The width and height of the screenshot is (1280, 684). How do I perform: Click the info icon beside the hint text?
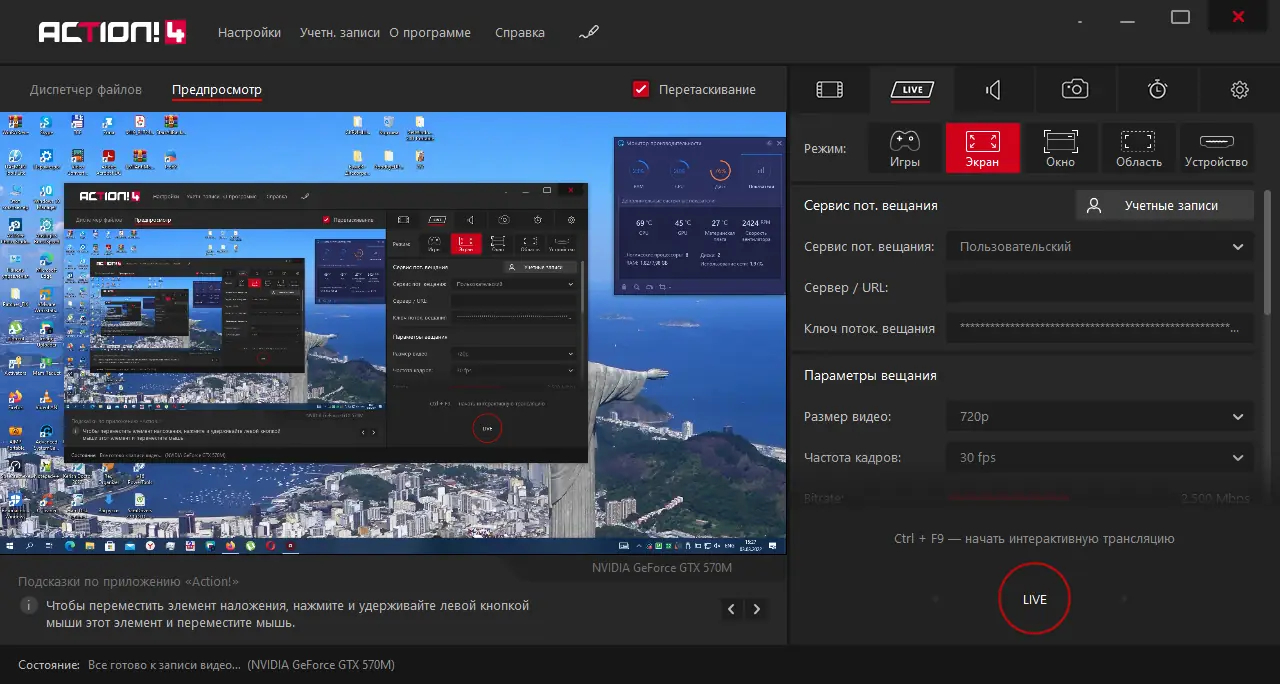[x=29, y=605]
